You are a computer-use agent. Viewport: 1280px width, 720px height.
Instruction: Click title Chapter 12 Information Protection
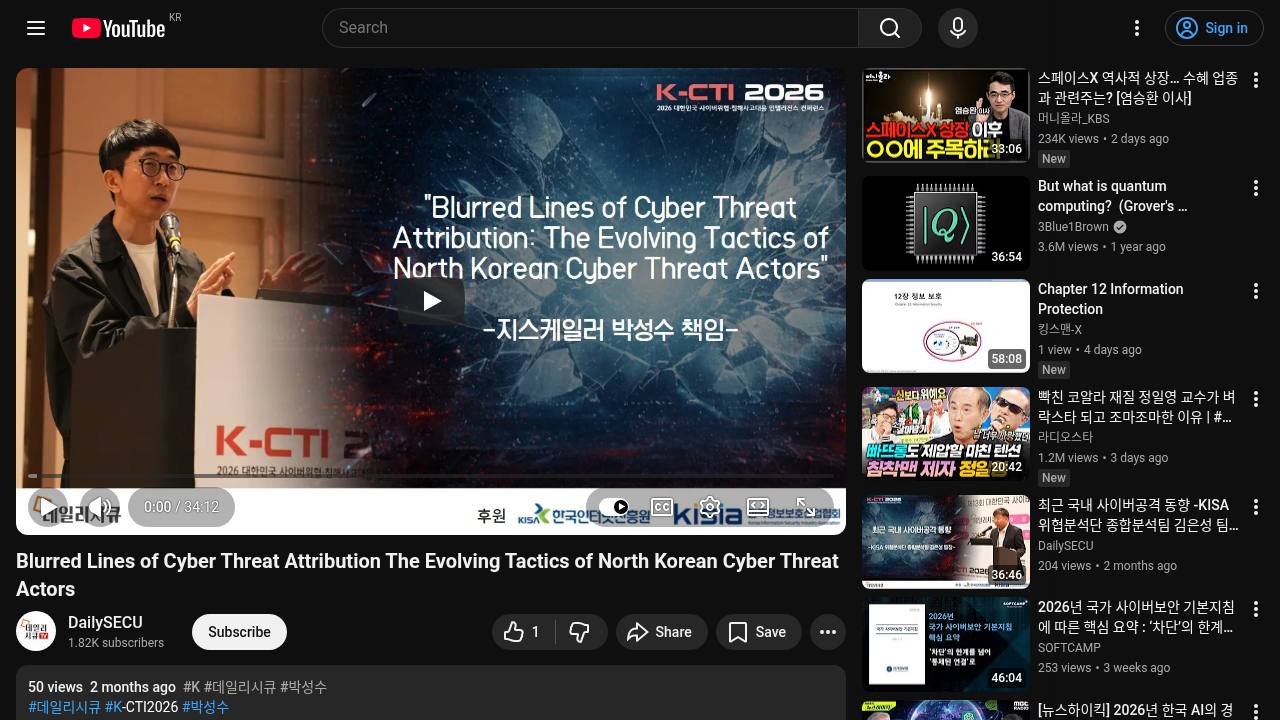tap(1111, 299)
